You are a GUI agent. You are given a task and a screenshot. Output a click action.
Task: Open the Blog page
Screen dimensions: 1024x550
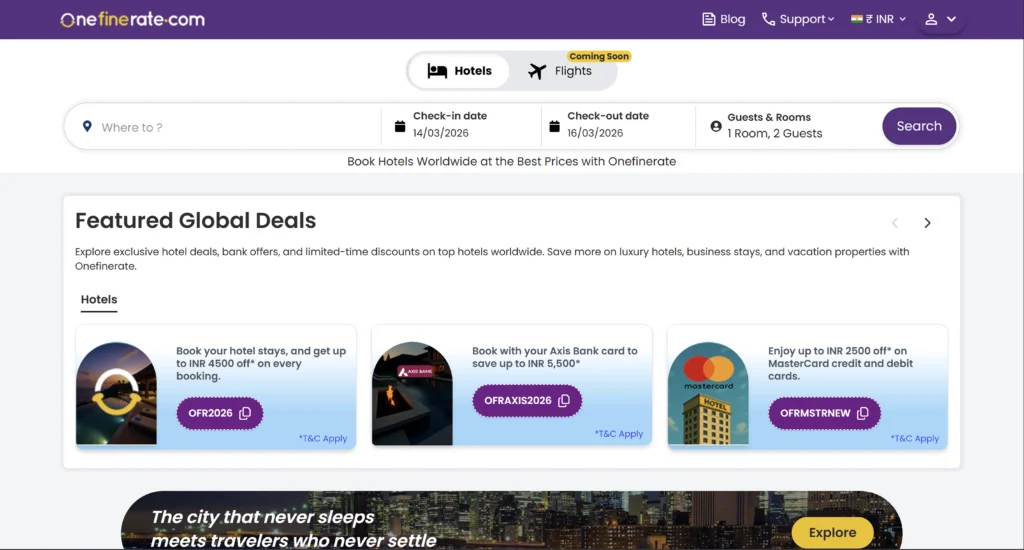click(724, 19)
